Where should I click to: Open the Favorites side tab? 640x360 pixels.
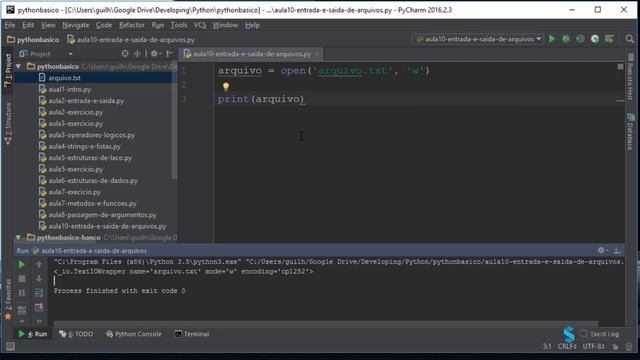7,299
